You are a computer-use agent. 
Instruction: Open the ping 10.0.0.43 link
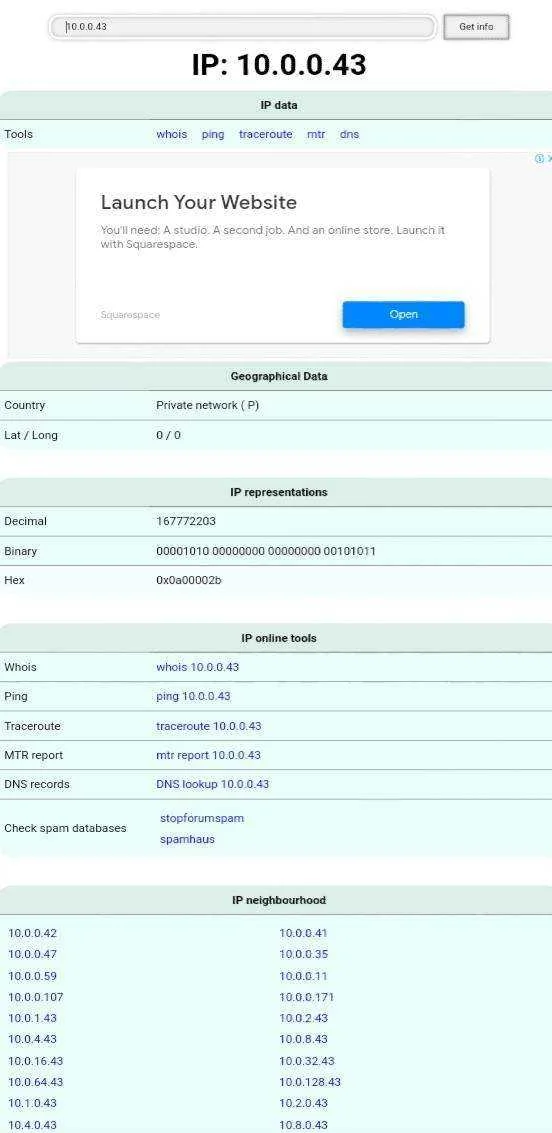pyautogui.click(x=193, y=697)
